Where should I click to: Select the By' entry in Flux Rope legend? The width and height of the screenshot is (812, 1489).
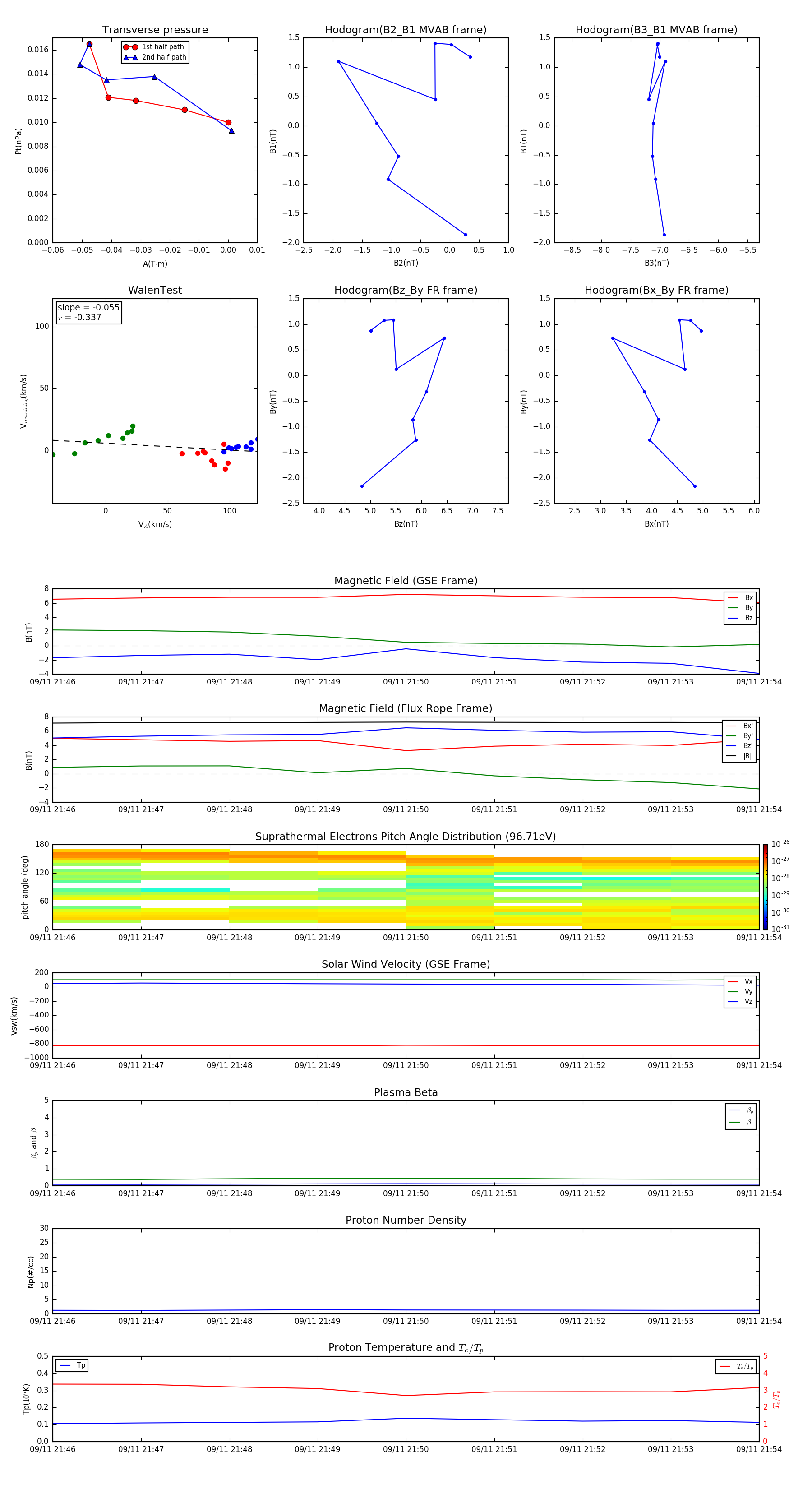(x=739, y=736)
